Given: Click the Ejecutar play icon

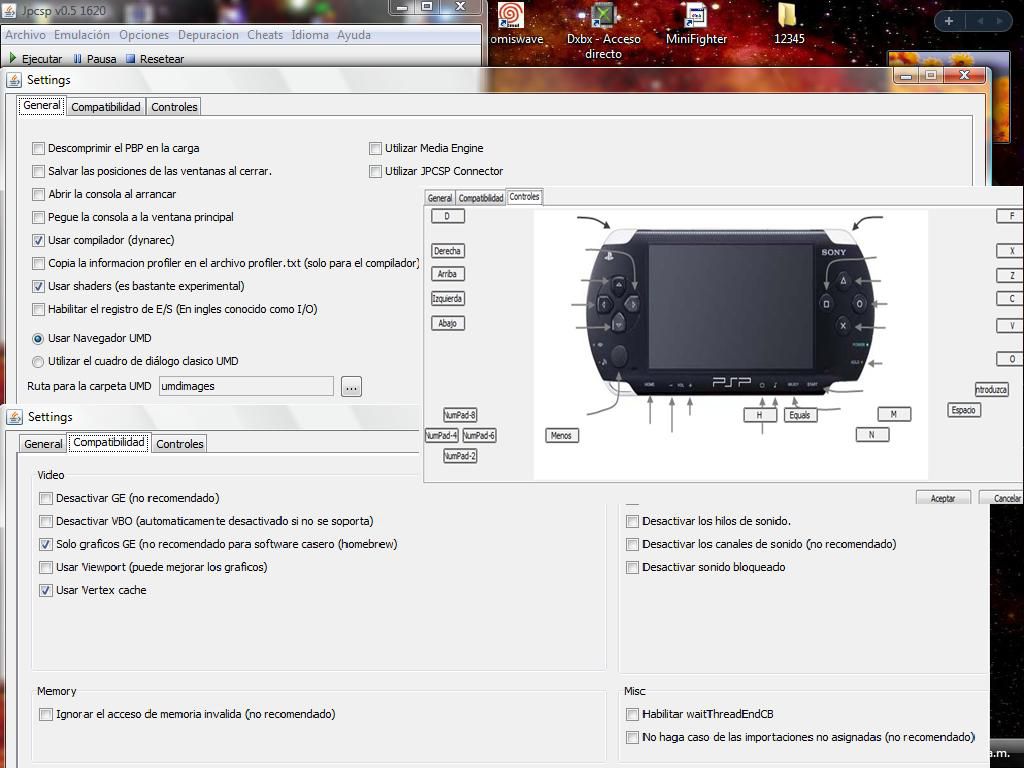Looking at the screenshot, I should click(x=12, y=59).
